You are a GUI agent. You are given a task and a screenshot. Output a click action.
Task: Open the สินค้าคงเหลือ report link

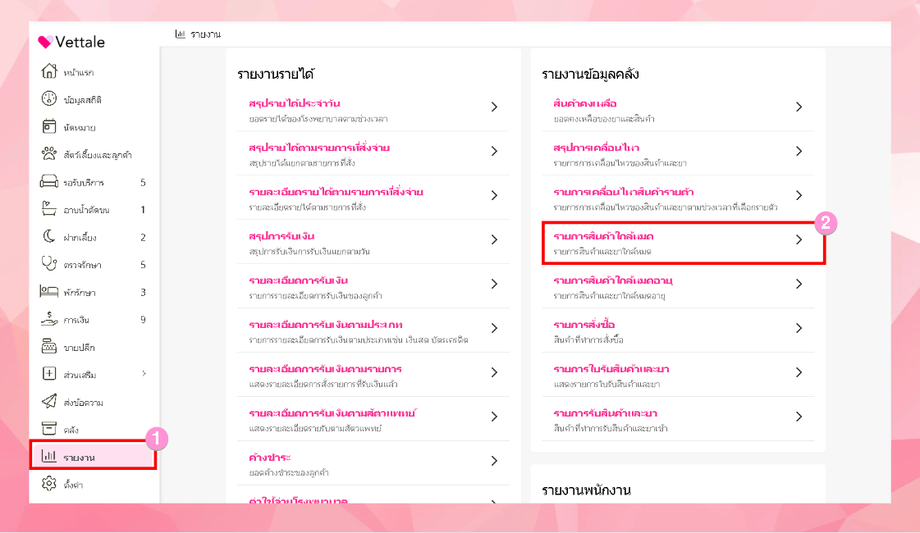585,104
